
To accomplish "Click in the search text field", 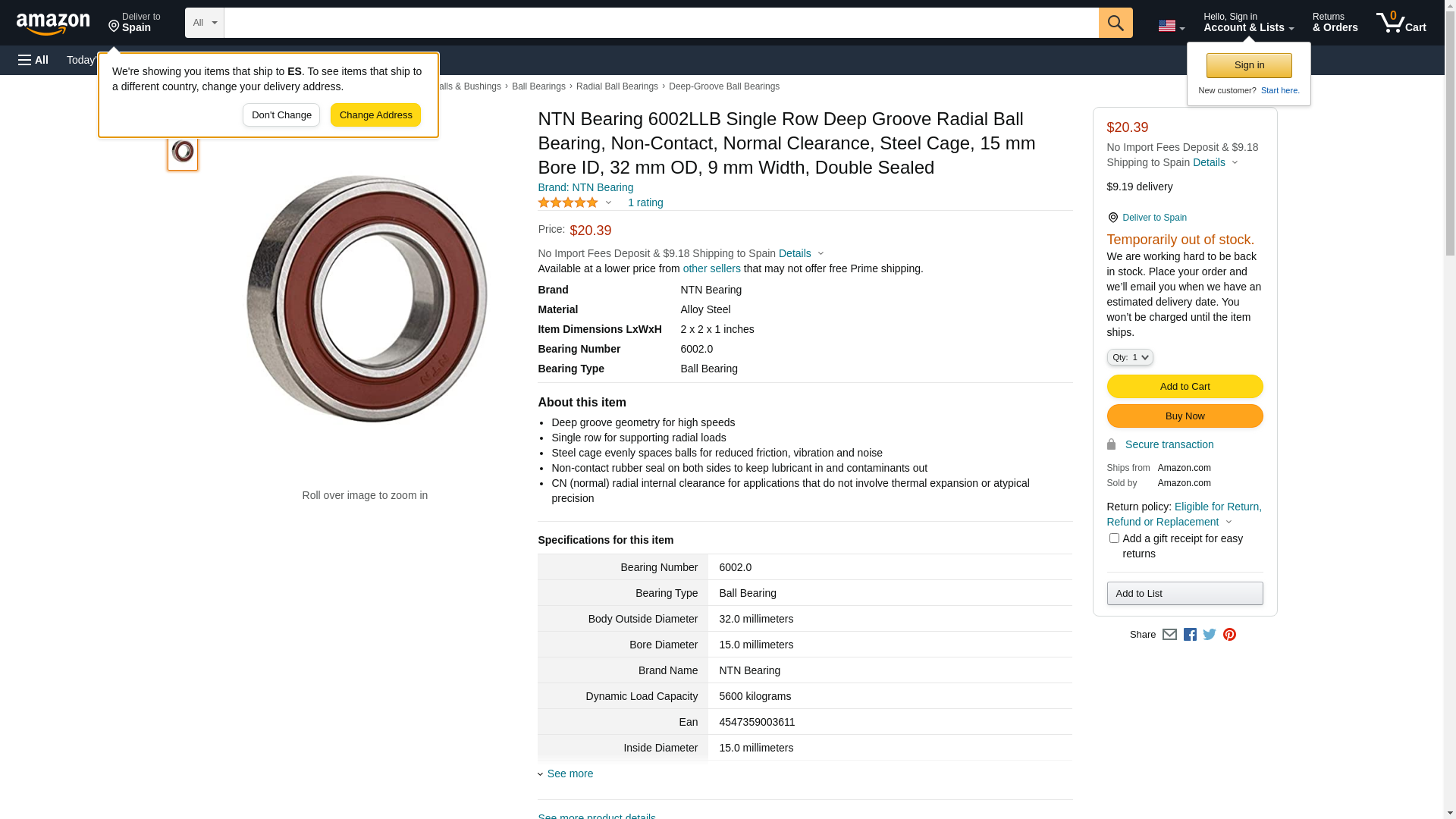I will pos(661,23).
